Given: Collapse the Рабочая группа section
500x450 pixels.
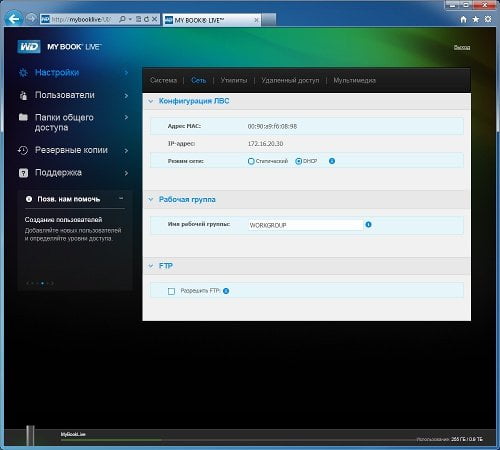Looking at the screenshot, I should tap(151, 199).
